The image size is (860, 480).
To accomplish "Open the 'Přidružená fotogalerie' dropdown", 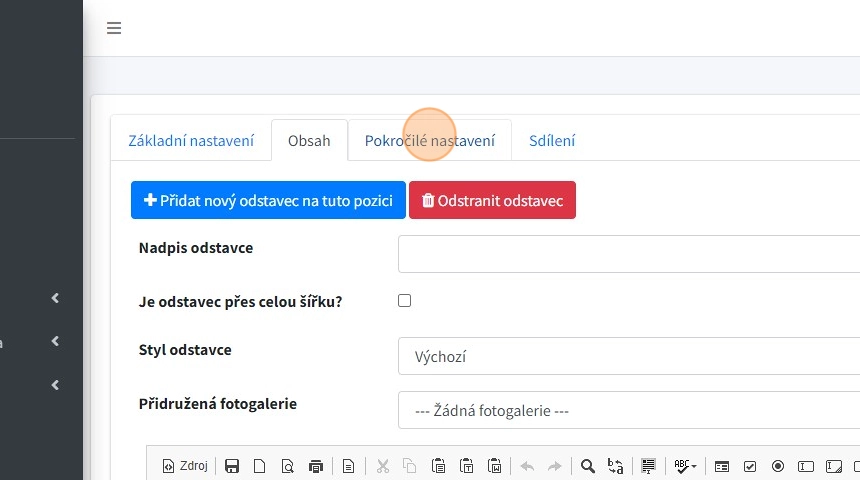I will (628, 410).
